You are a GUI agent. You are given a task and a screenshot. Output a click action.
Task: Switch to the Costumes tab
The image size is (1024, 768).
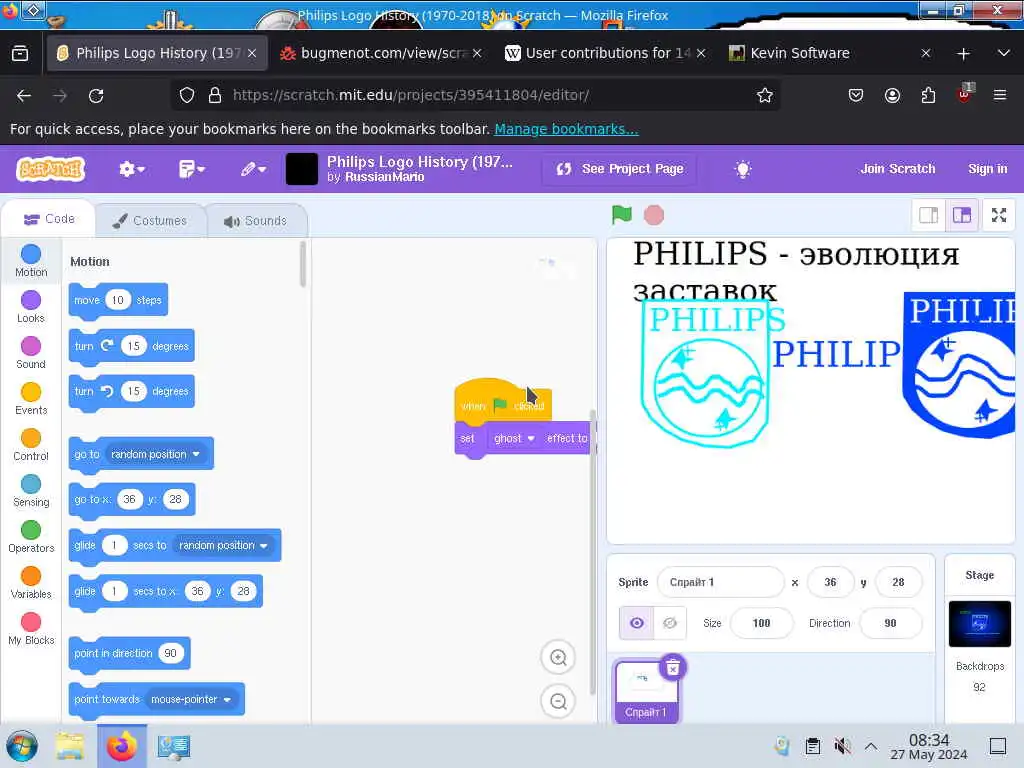[150, 221]
